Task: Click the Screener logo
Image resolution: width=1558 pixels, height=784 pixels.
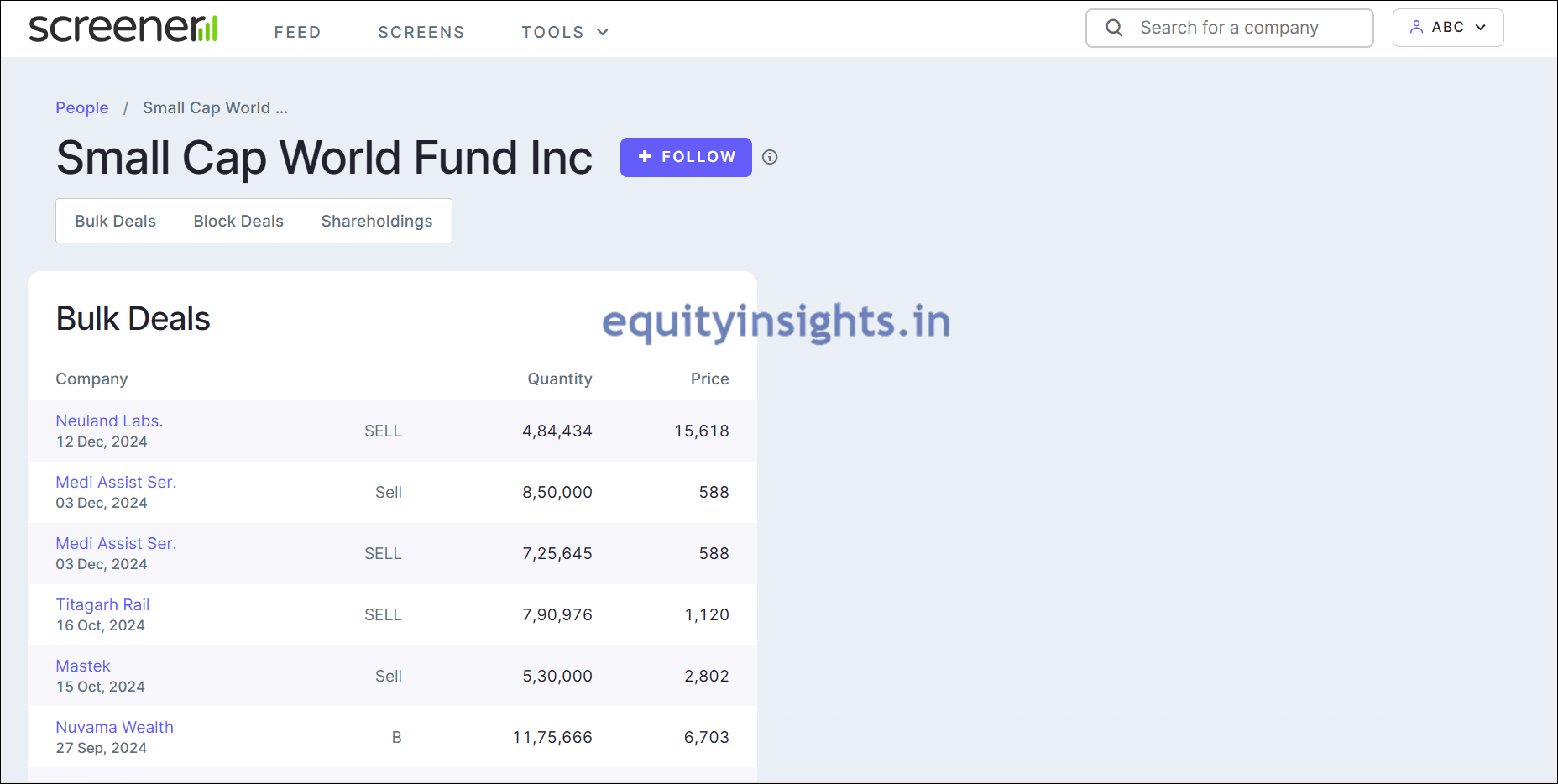Action: click(123, 29)
